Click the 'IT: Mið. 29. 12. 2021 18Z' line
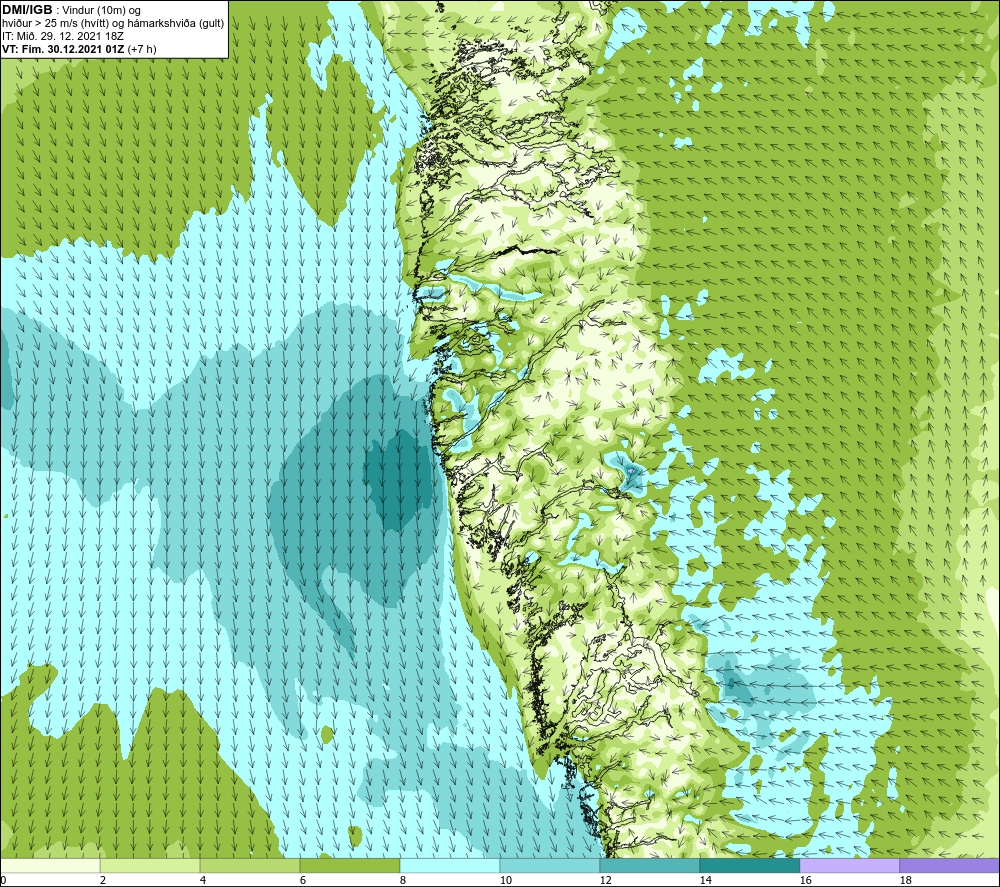Screen dimensions: 1000x887 (x=62, y=36)
